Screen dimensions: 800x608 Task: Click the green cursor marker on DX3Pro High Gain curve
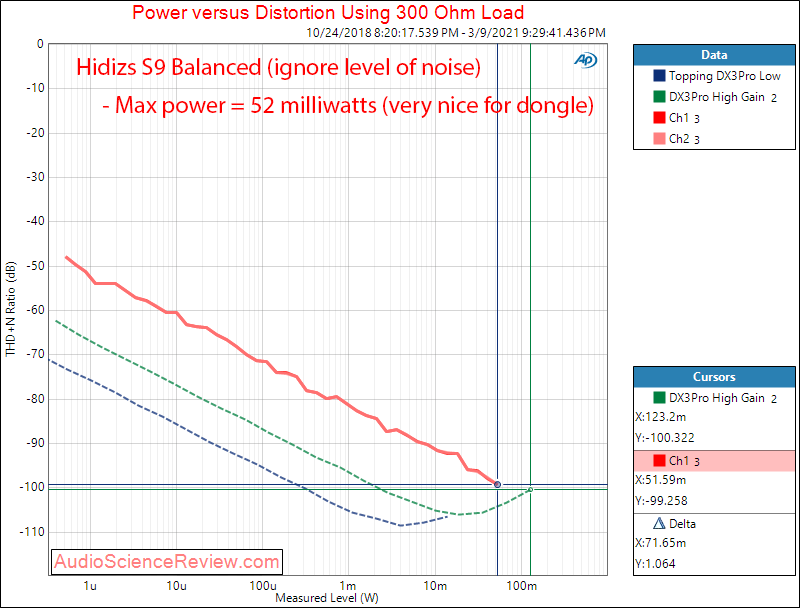click(531, 490)
